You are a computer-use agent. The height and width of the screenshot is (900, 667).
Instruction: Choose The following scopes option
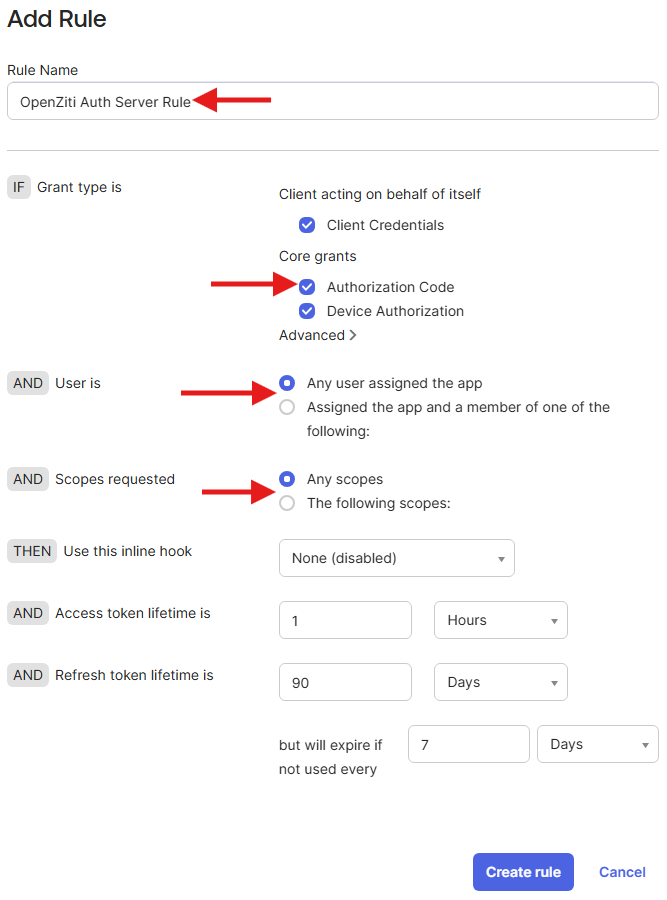(x=287, y=503)
